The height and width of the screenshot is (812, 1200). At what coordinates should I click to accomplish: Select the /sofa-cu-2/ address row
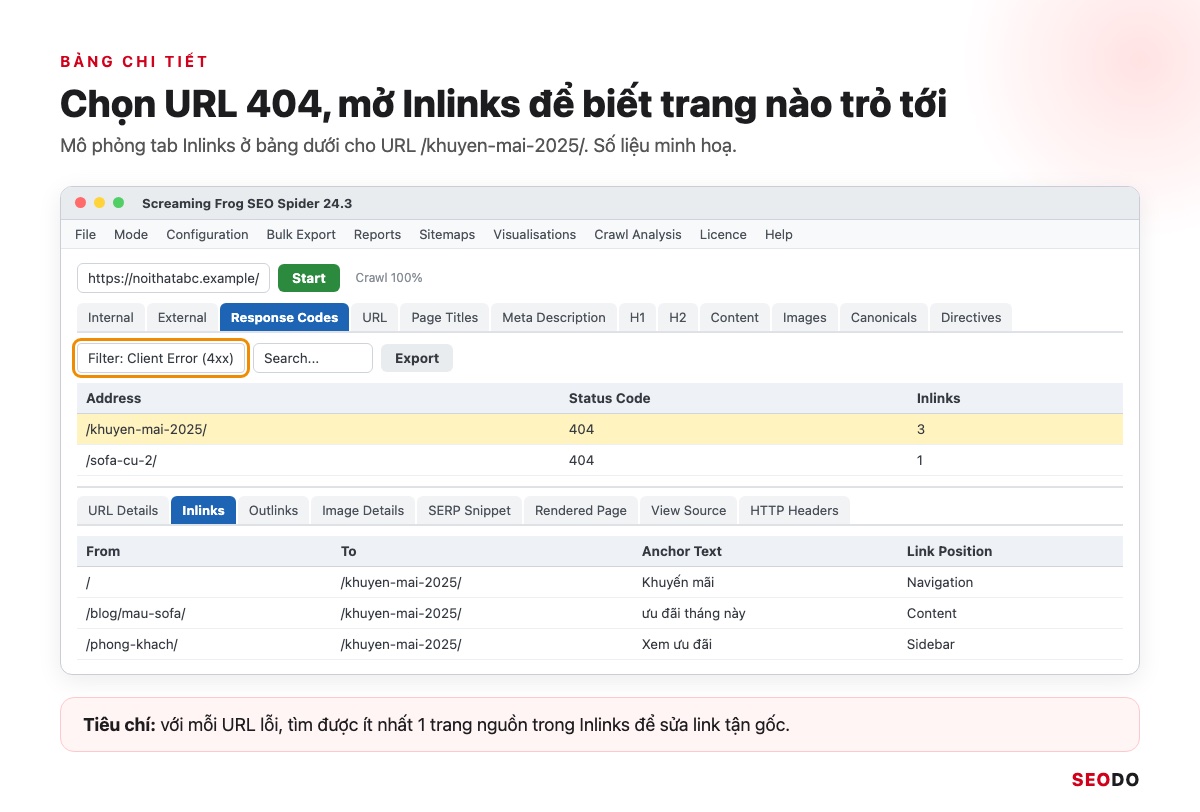[600, 460]
